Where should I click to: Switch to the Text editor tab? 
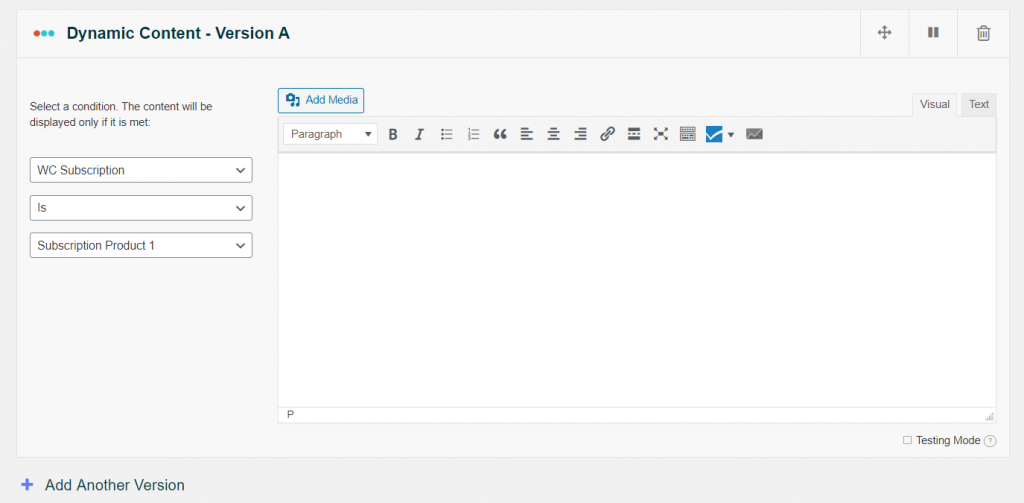click(x=979, y=105)
